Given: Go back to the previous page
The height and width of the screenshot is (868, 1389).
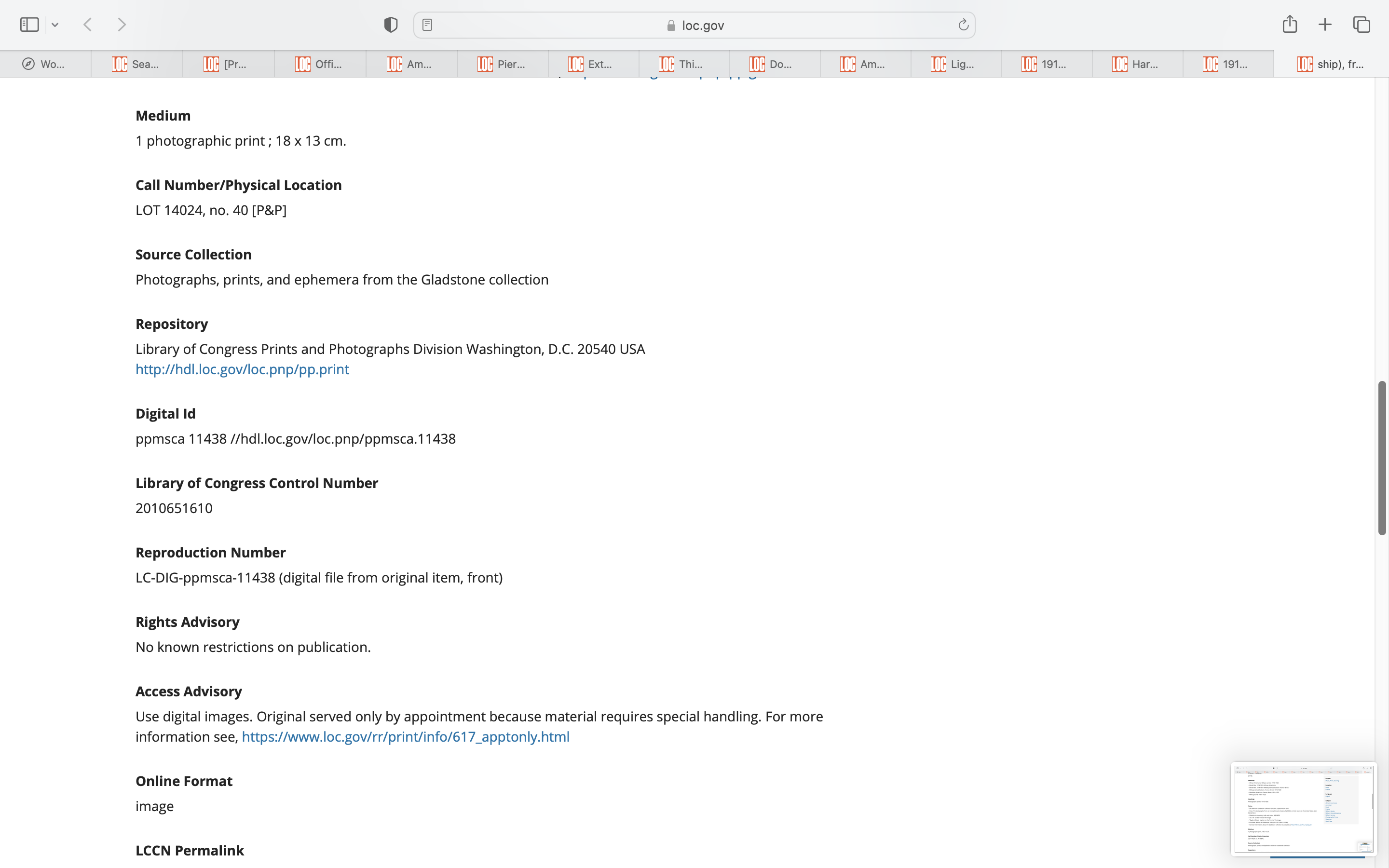Looking at the screenshot, I should pyautogui.click(x=88, y=25).
